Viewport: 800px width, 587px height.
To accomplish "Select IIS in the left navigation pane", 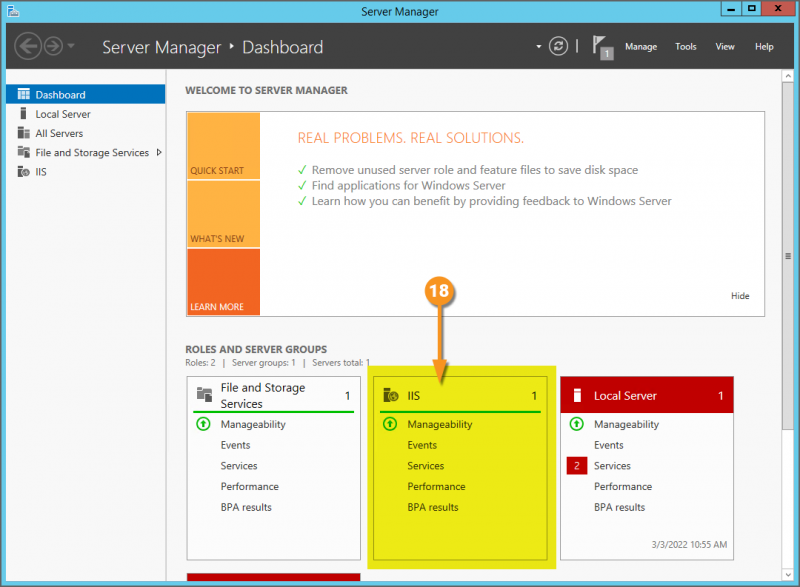I will (x=85, y=172).
